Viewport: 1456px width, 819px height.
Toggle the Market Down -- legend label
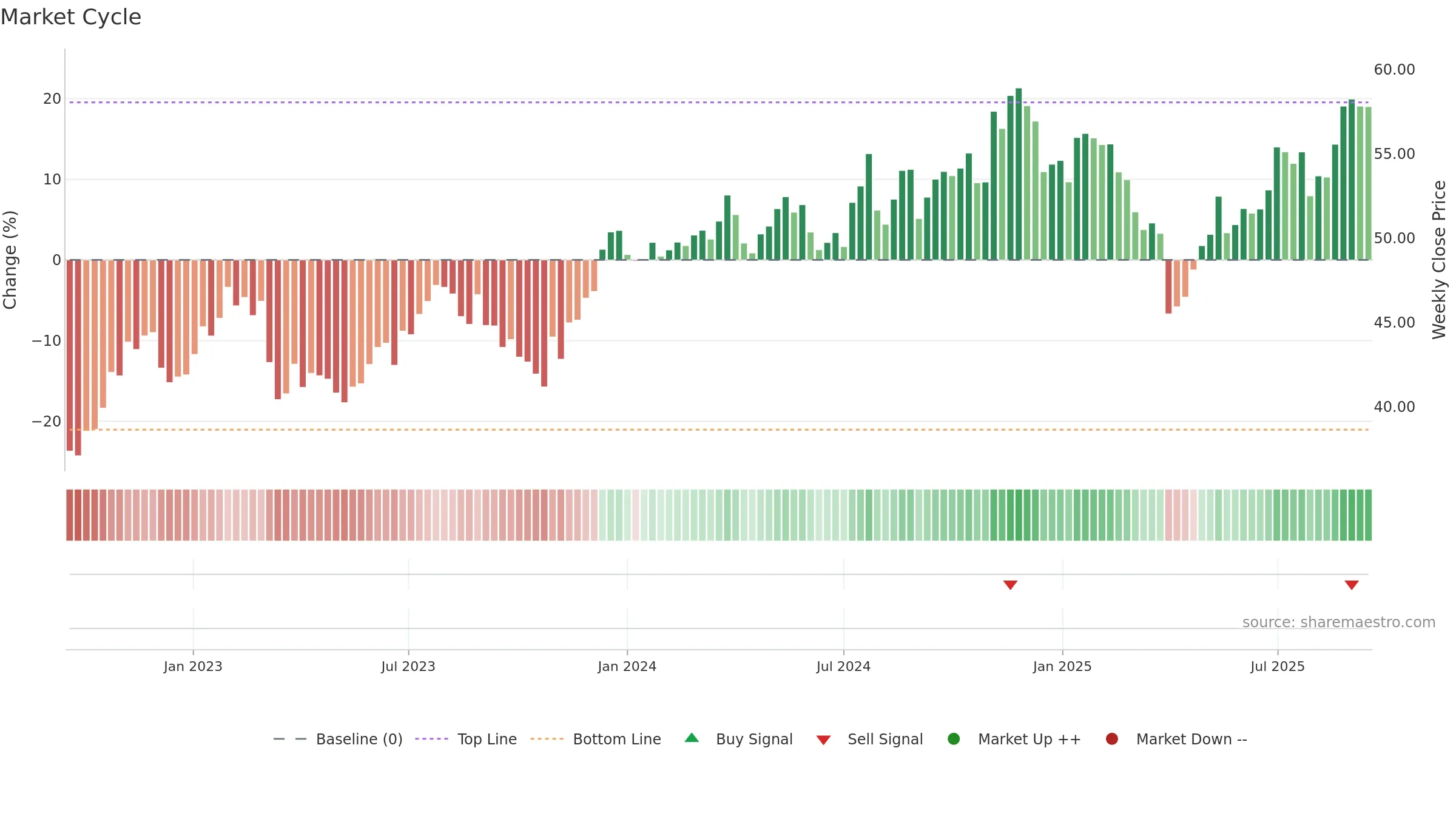point(1191,740)
